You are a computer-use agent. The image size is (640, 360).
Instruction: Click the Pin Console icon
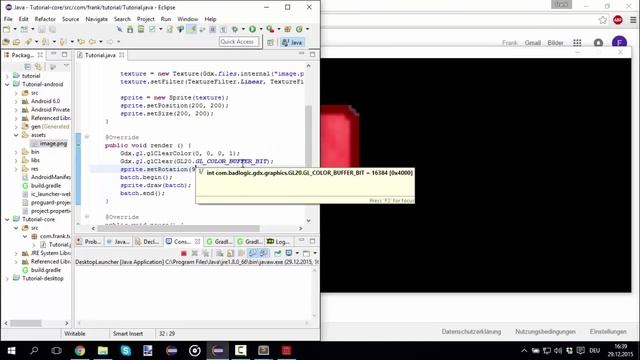278,253
